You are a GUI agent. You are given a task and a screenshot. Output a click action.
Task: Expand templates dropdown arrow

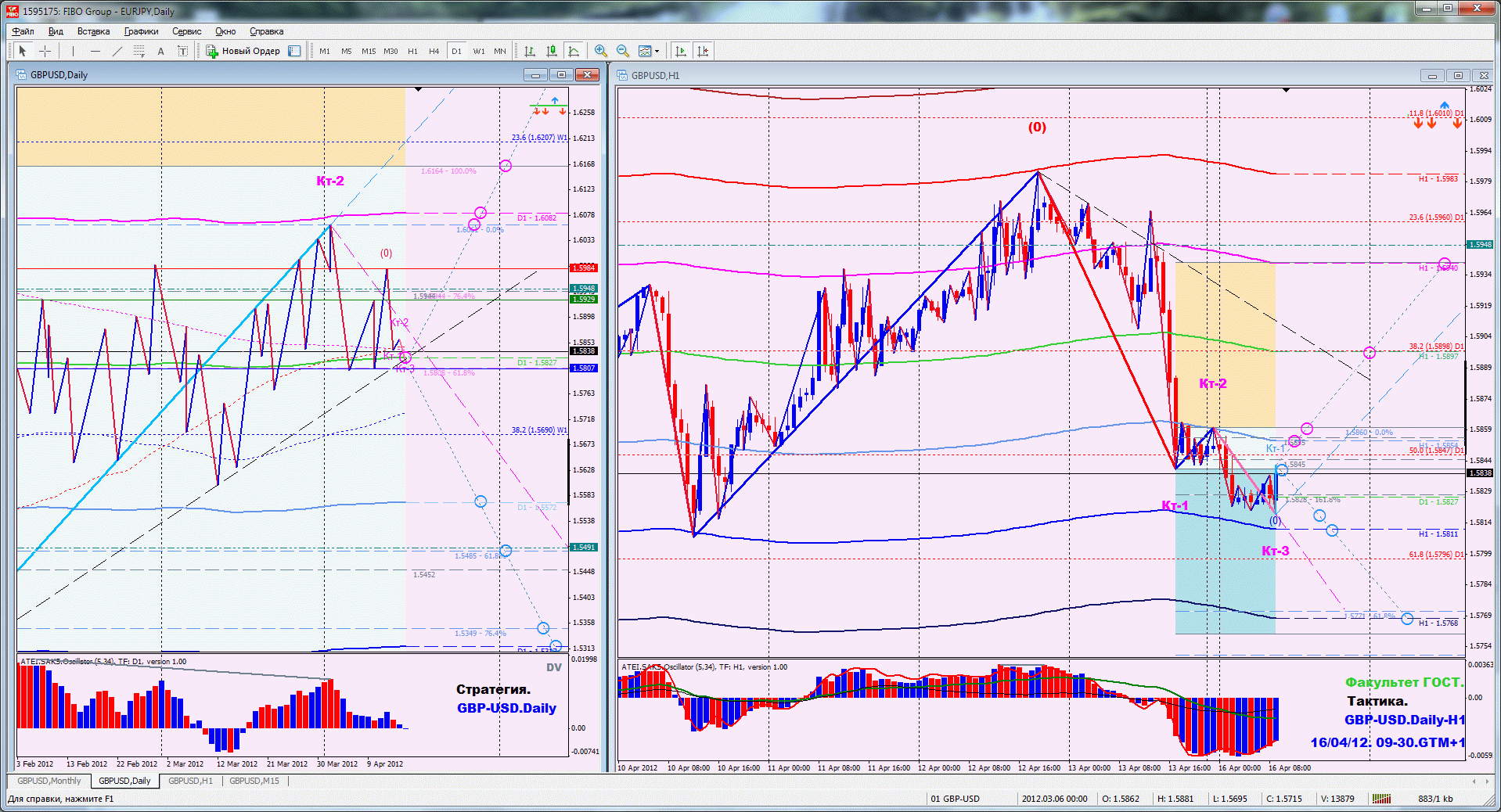pos(657,51)
